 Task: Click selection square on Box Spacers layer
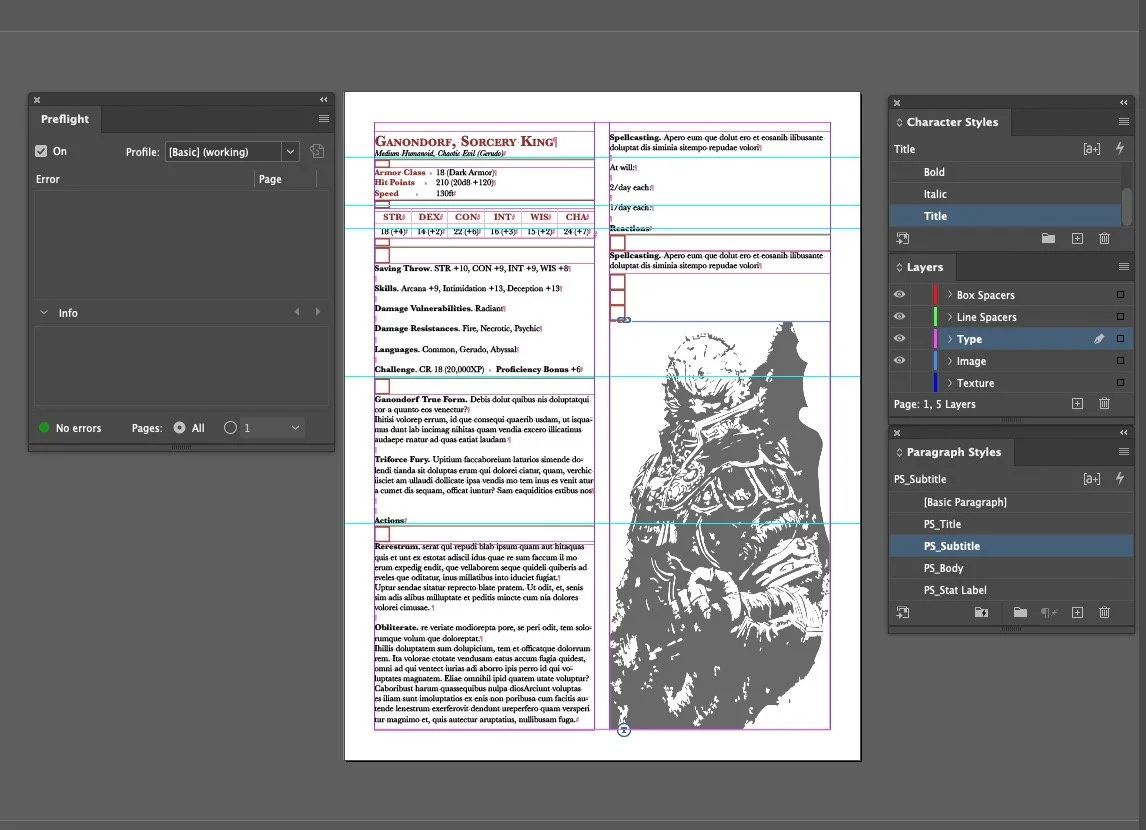coord(1120,294)
